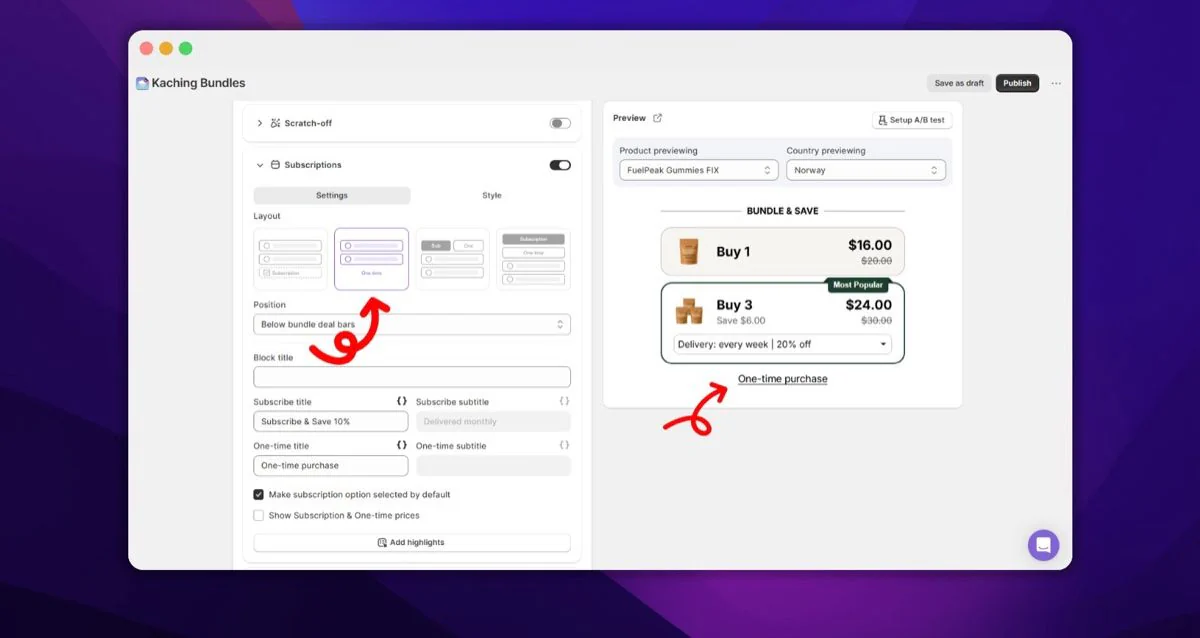Insert variable into One-time title field
This screenshot has width=1200, height=638.
(x=402, y=445)
